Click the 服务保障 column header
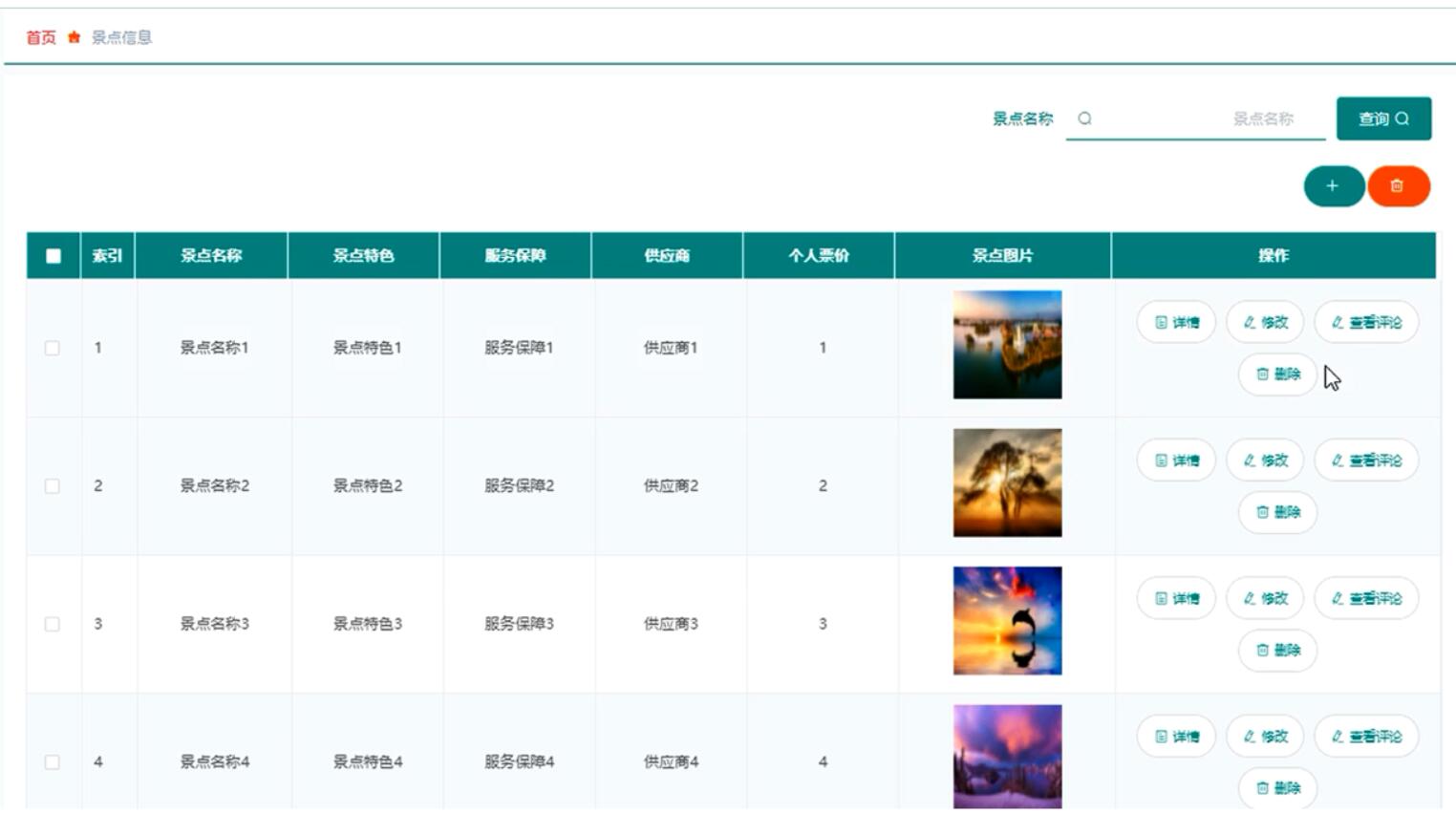The height and width of the screenshot is (814, 1456). 515,256
